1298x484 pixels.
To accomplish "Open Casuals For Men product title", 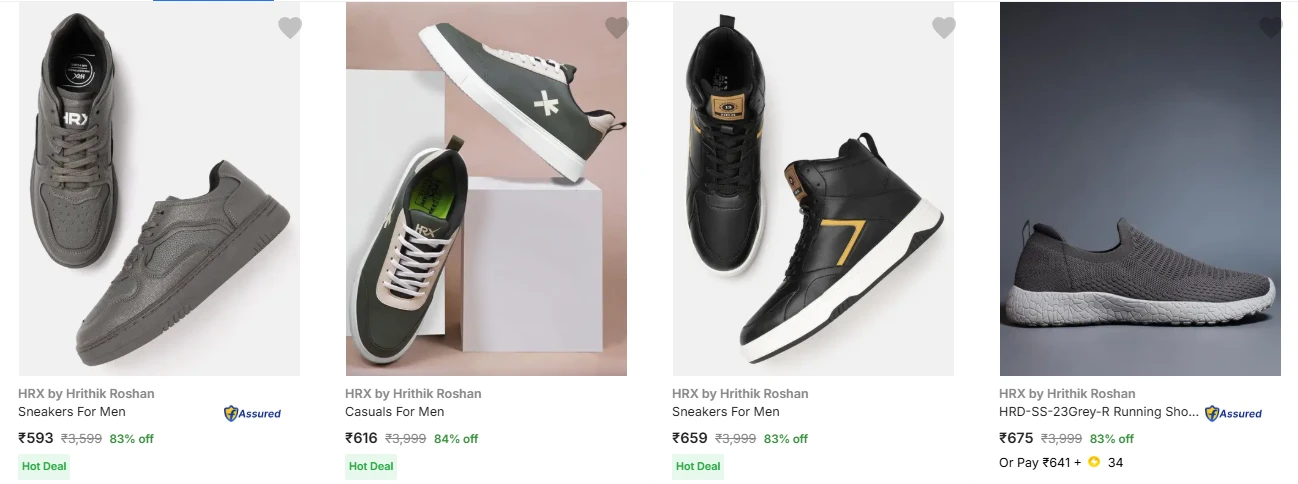I will tap(395, 412).
